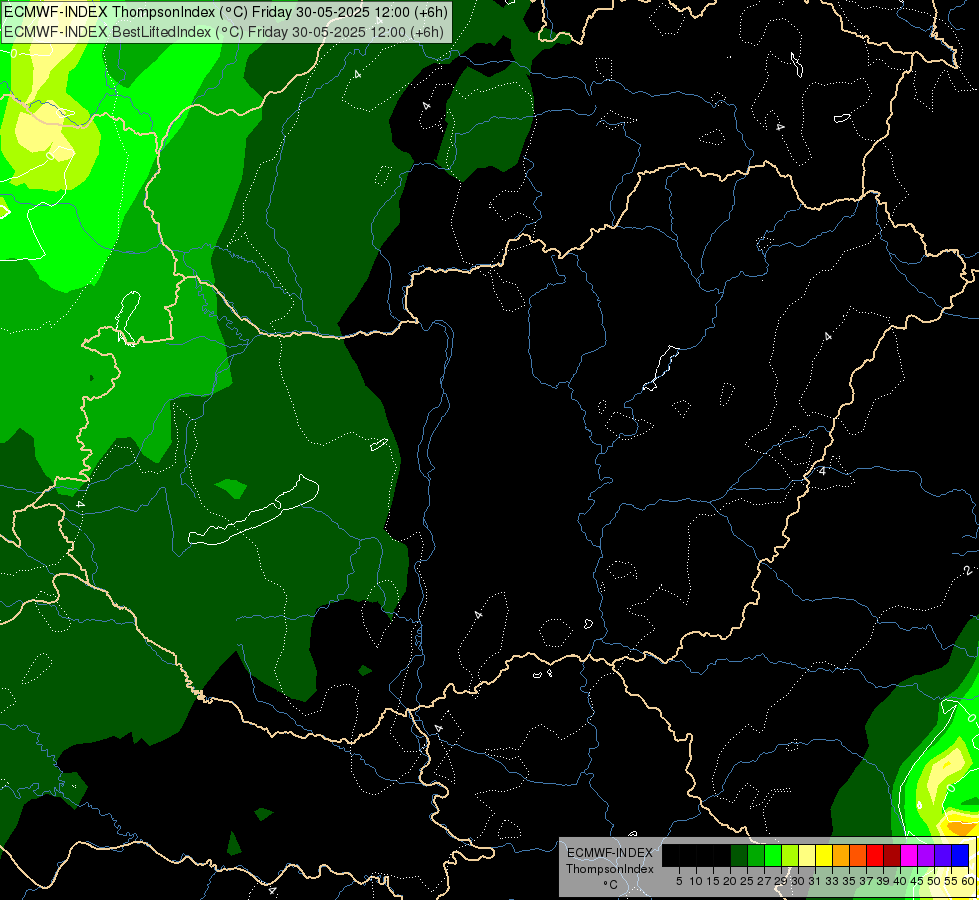Click the BestLiftedIndex title line at top
The width and height of the screenshot is (979, 900).
[x=224, y=32]
